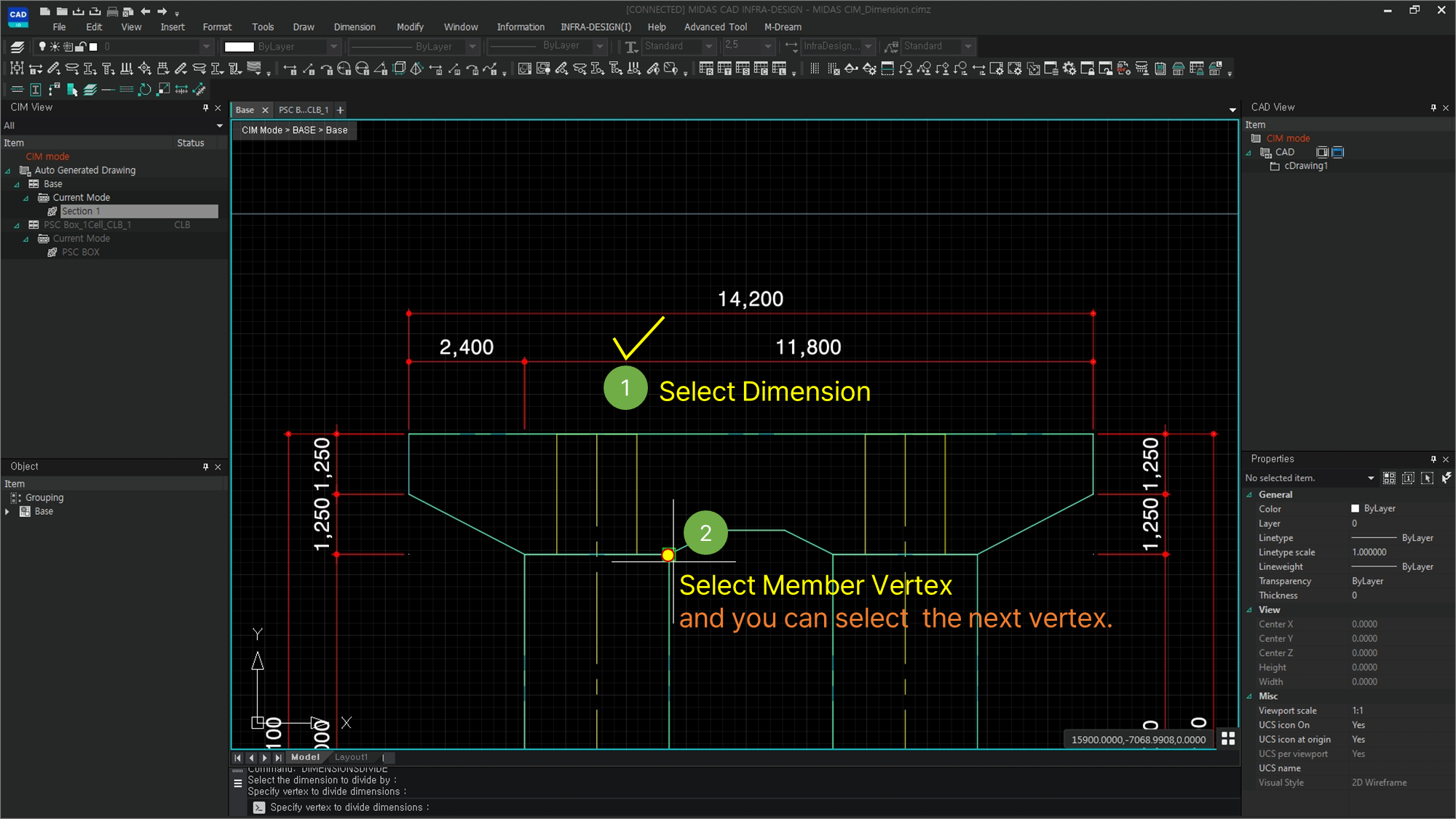This screenshot has width=1456, height=819.
Task: Toggle blue window view icon beside CAD
Action: click(x=1338, y=152)
